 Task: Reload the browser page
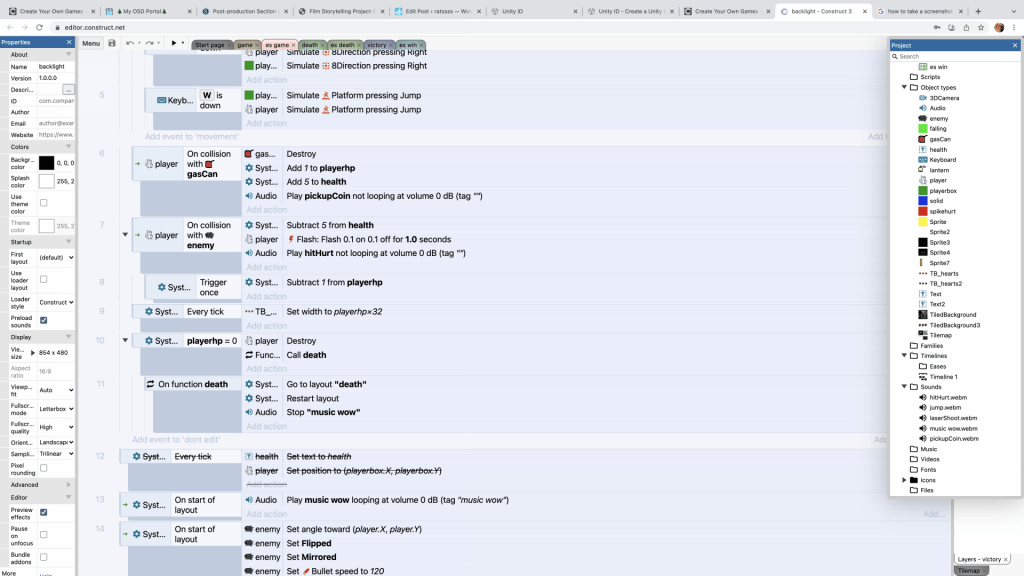coord(39,27)
